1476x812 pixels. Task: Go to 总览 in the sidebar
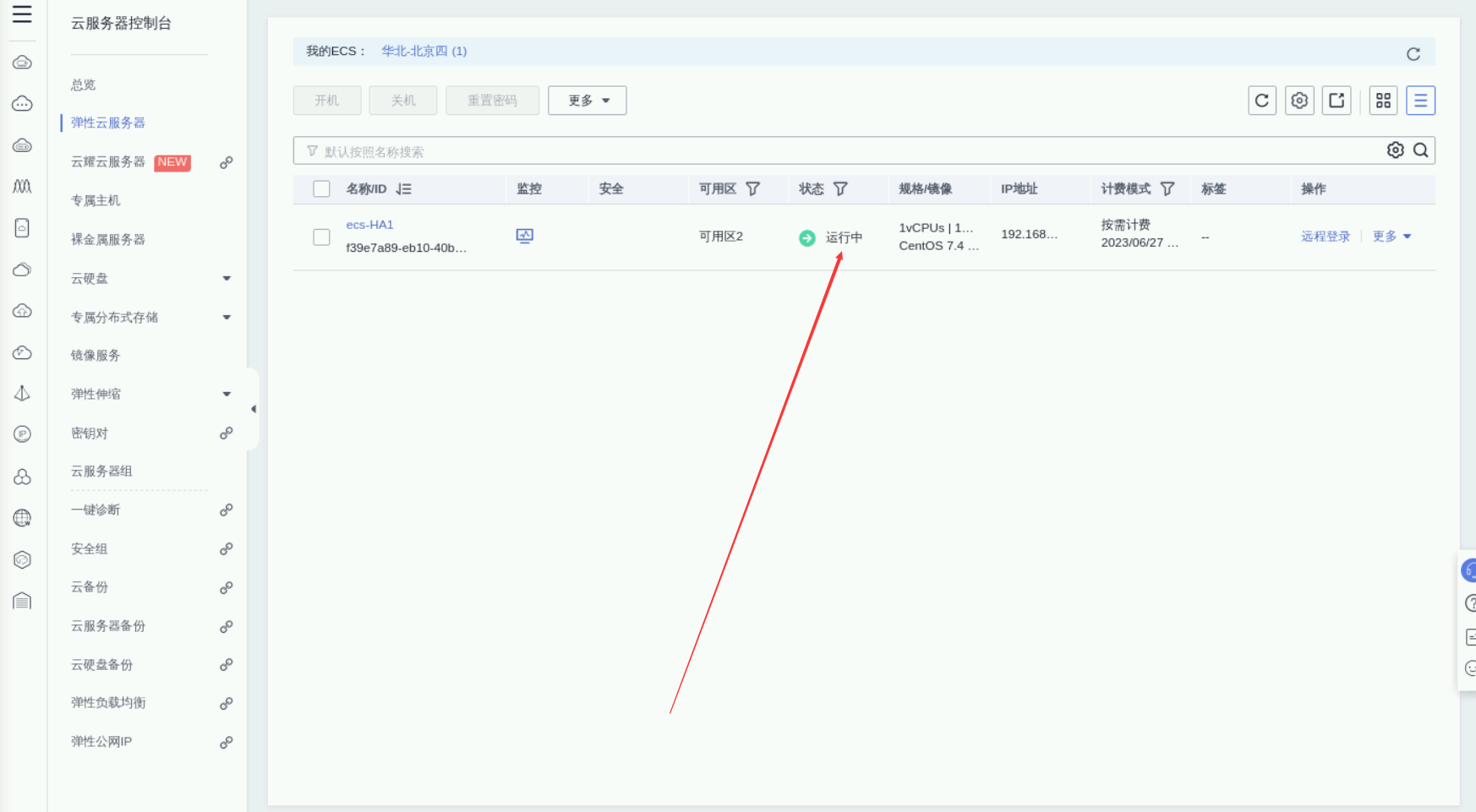[x=84, y=84]
